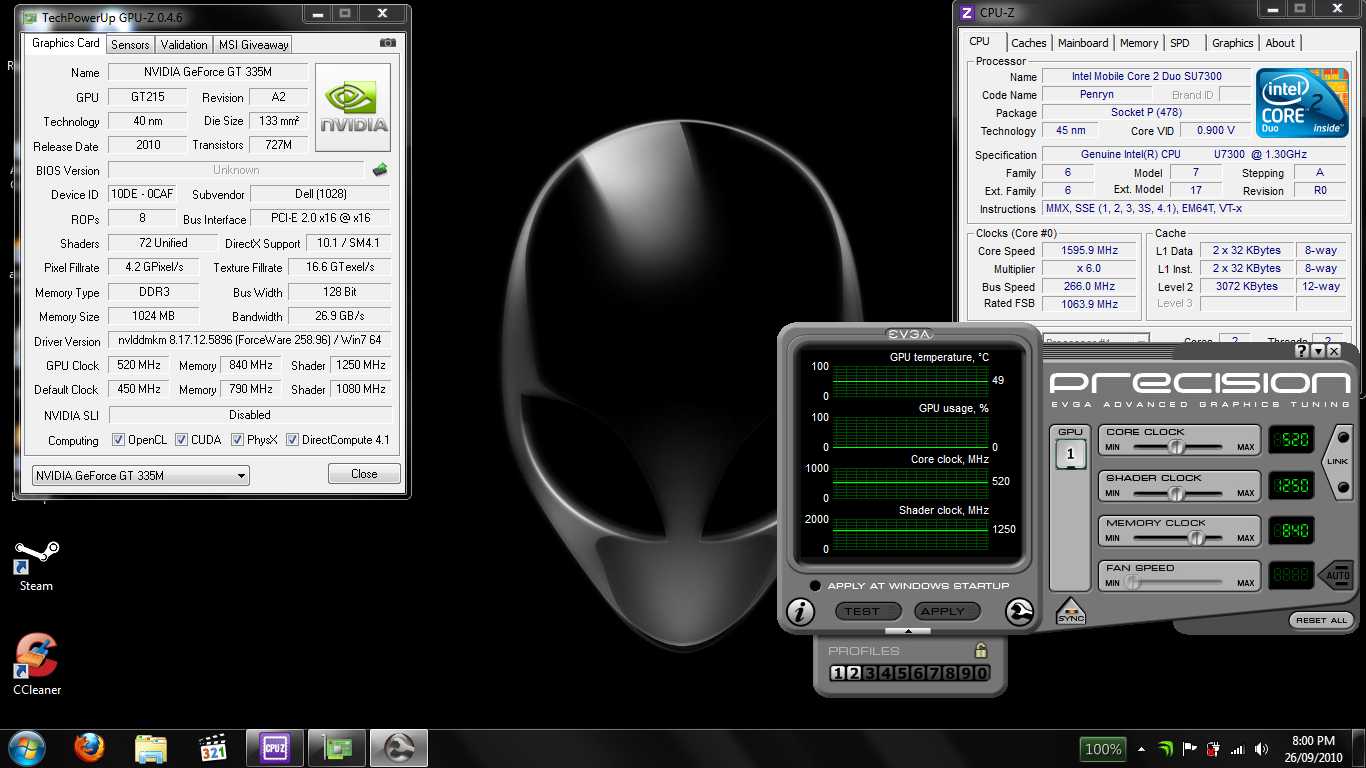Switch to the Validation tab in GPU-Z
1366x768 pixels.
click(x=184, y=44)
